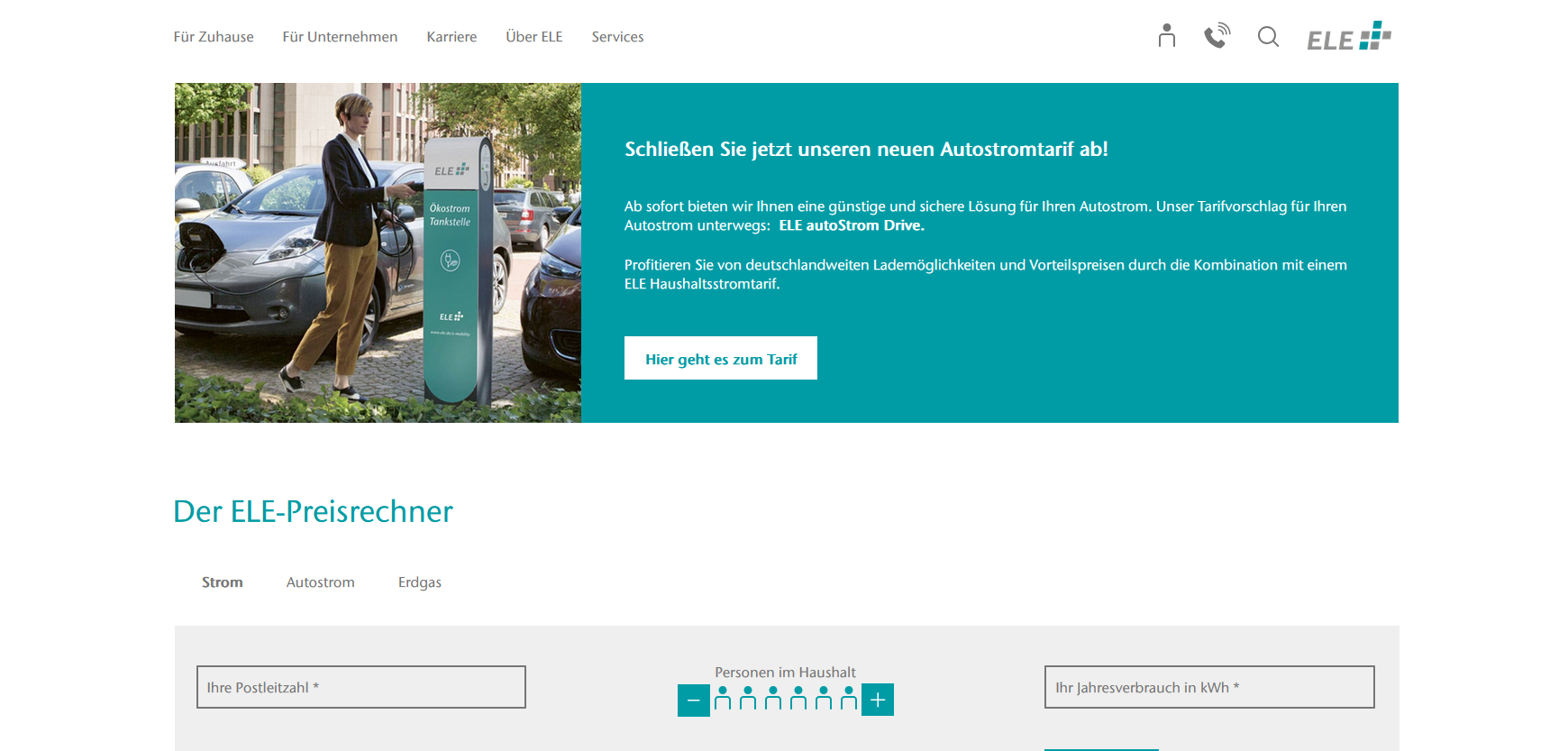Click the Der ELE-Preisrechner heading
The width and height of the screenshot is (1568, 751).
(313, 511)
